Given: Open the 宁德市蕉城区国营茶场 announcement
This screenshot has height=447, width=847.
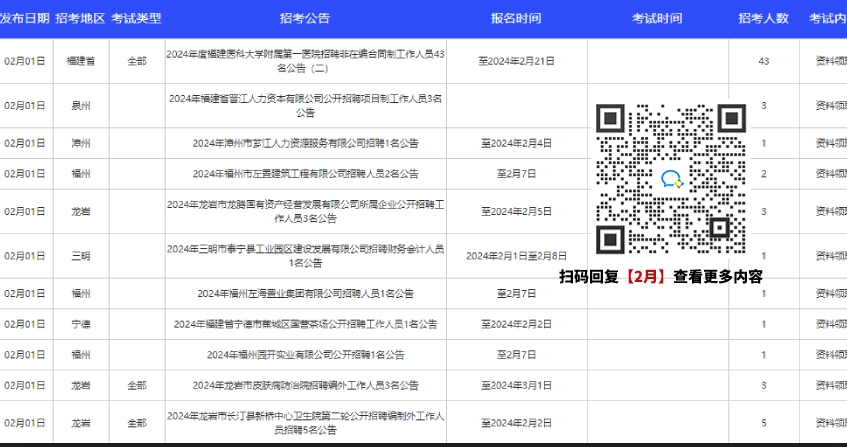Looking at the screenshot, I should click(306, 324).
